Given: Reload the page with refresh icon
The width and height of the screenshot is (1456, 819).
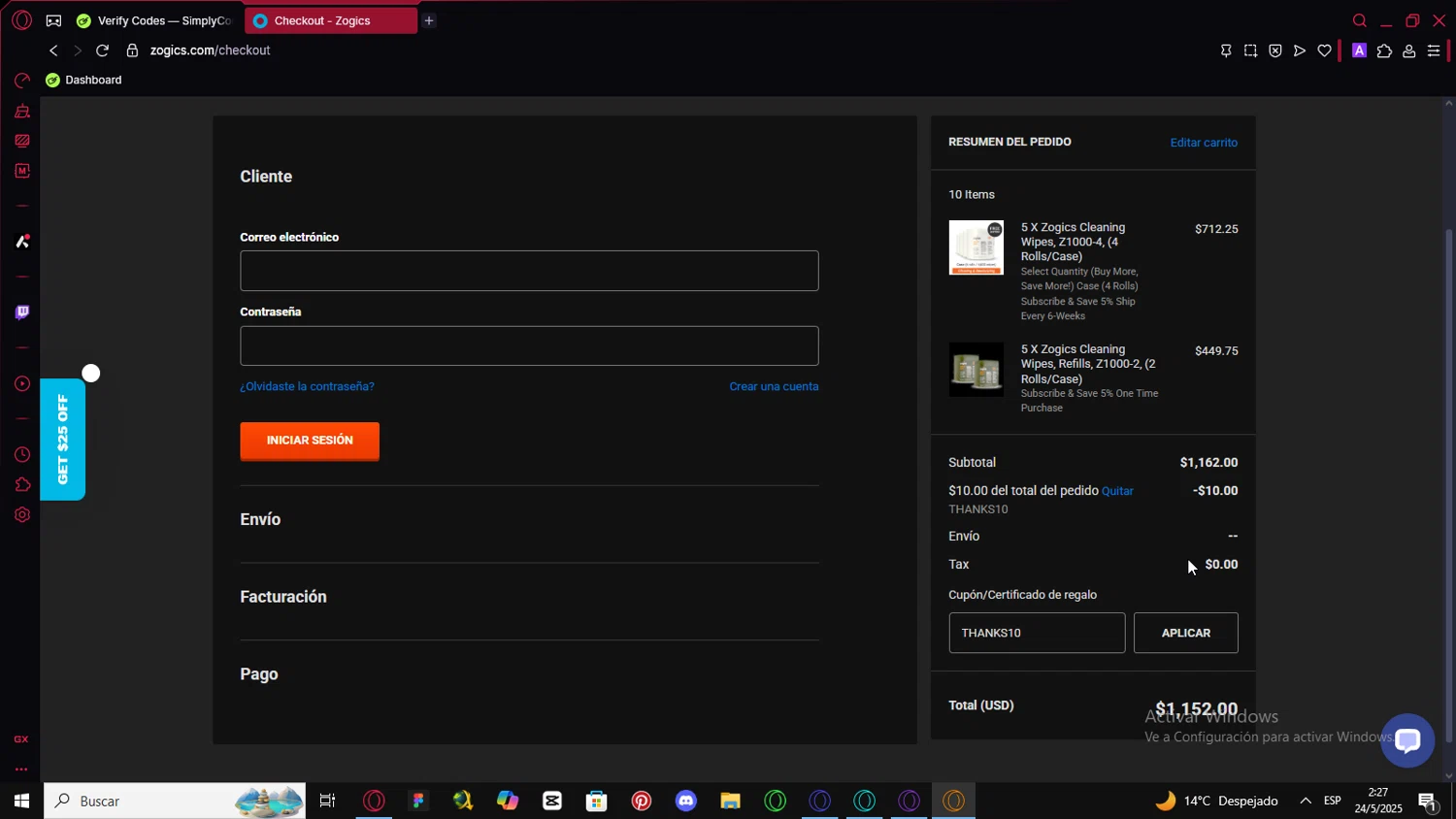Looking at the screenshot, I should pos(102,50).
